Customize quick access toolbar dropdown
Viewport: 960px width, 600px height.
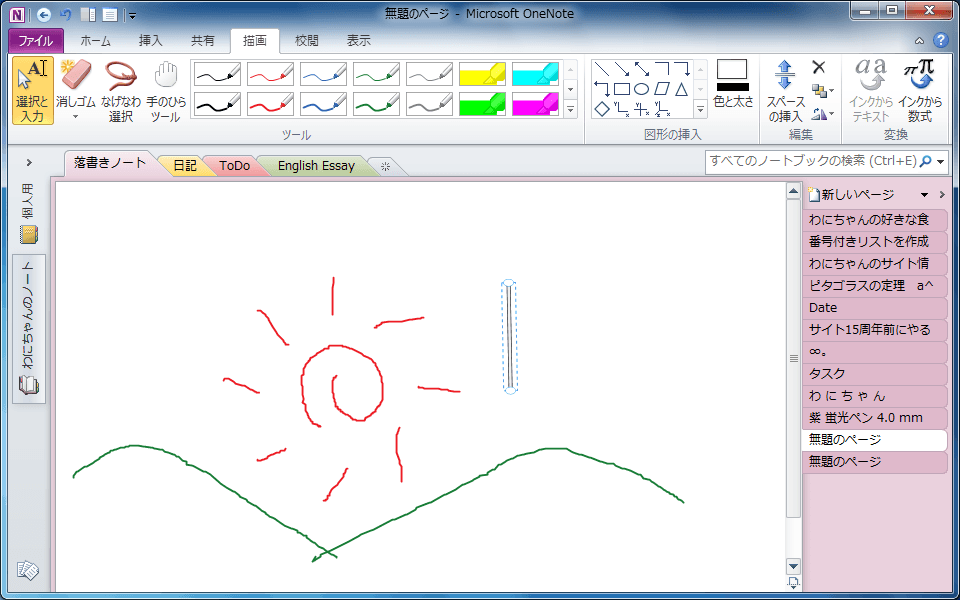[x=133, y=15]
